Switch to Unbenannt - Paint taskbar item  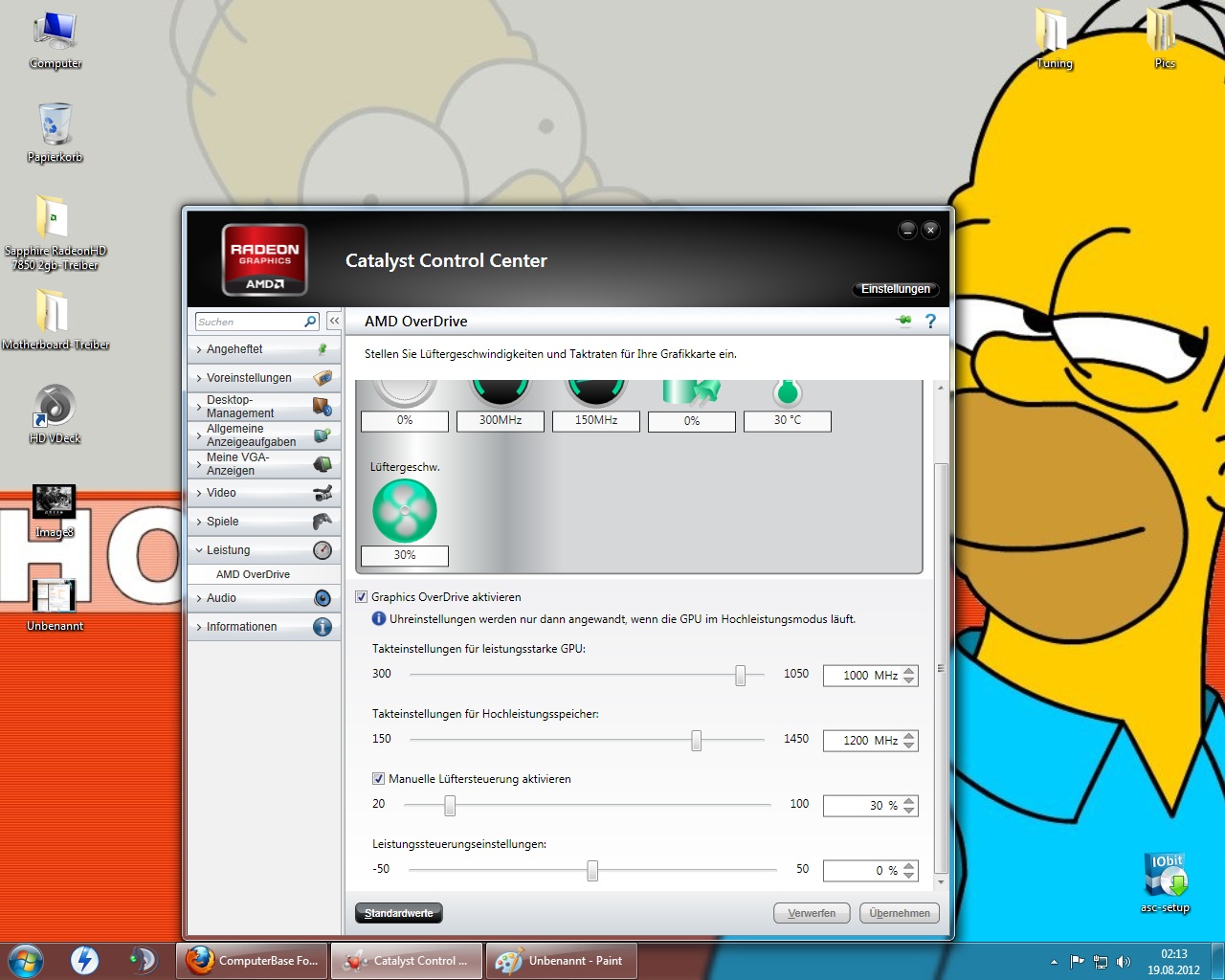(x=562, y=961)
